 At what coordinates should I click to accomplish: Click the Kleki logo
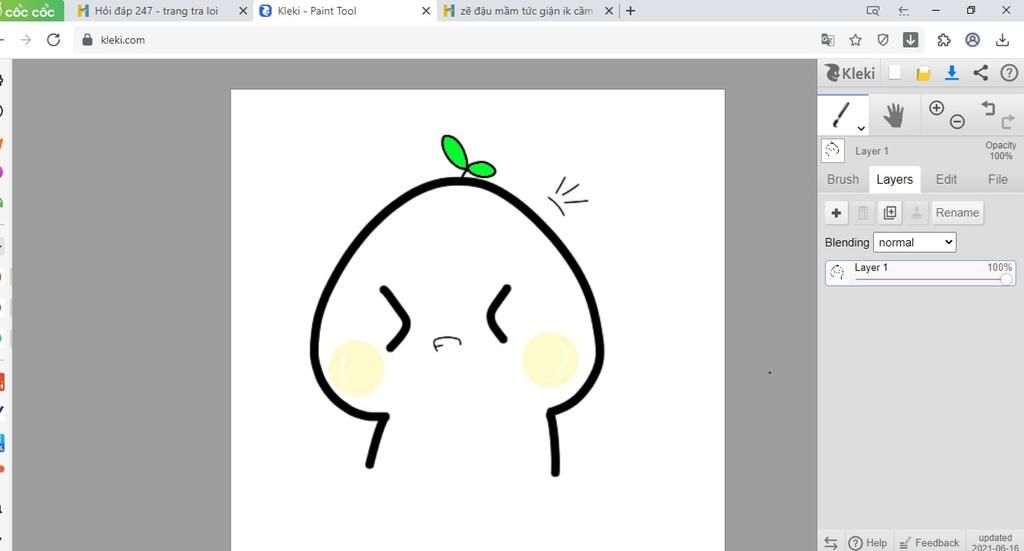coord(850,73)
